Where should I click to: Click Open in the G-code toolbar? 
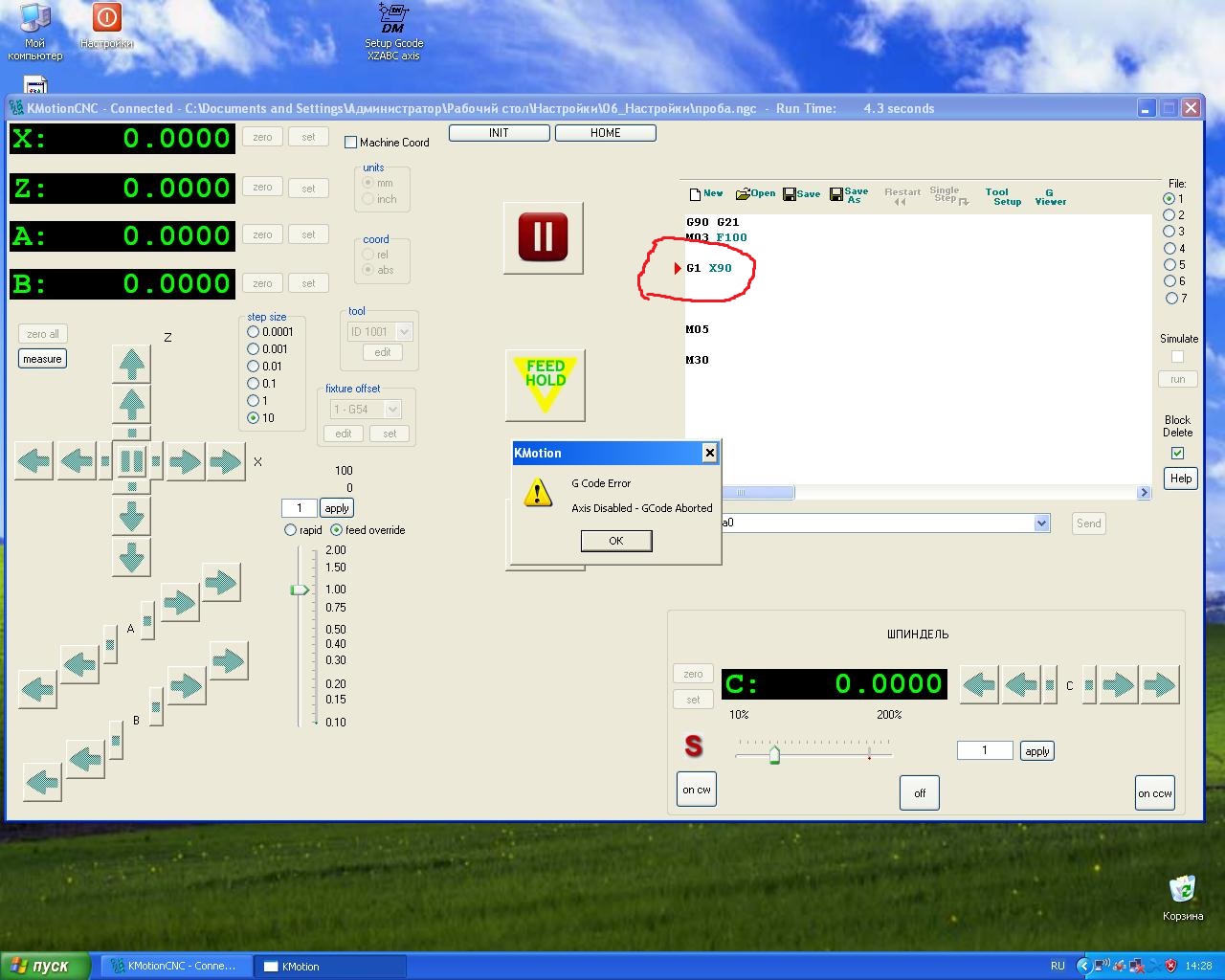coord(755,193)
